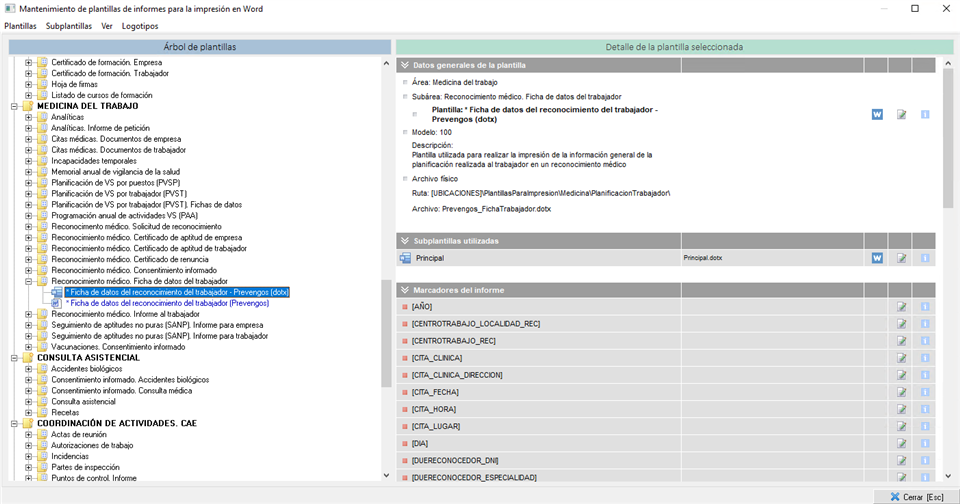Show info for [CITA_LUGAR] marker
The image size is (960, 504).
coord(925,426)
